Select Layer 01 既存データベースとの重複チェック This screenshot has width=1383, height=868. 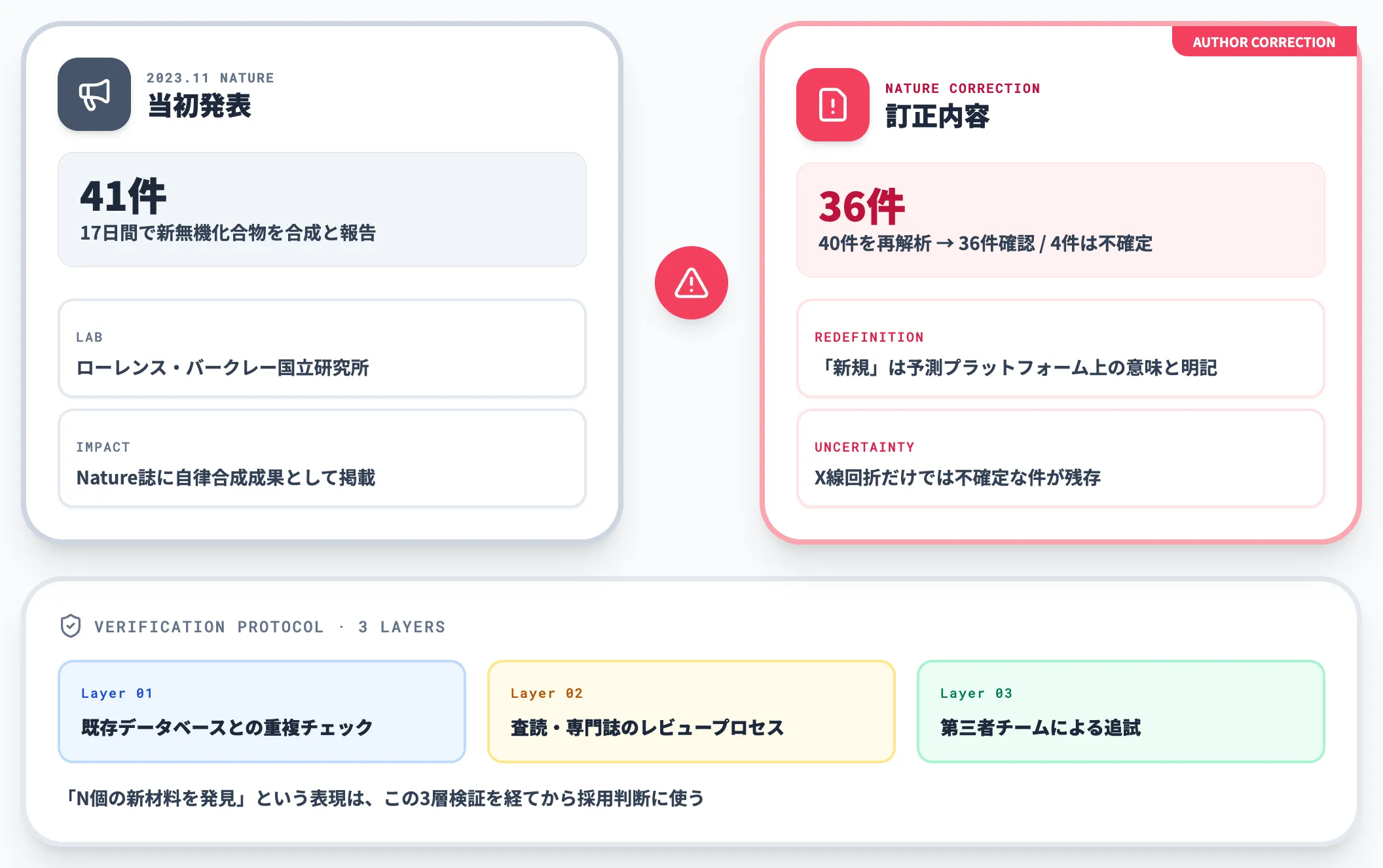(262, 712)
